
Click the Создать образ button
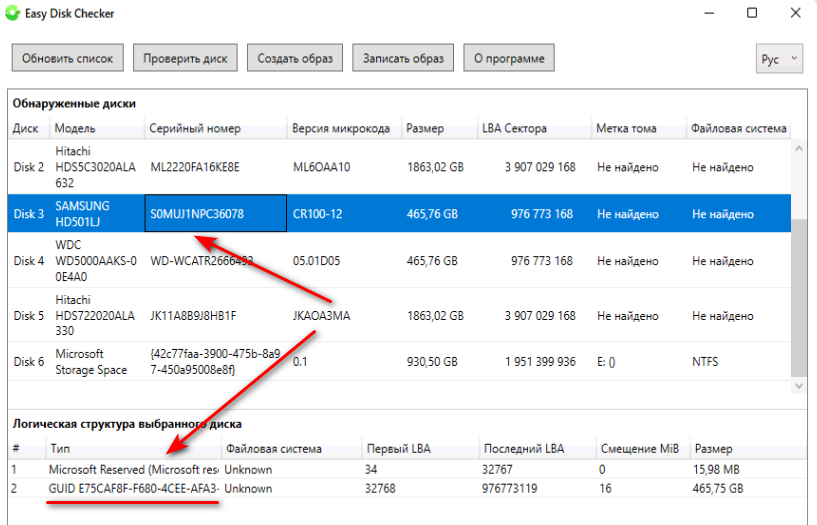click(x=295, y=59)
